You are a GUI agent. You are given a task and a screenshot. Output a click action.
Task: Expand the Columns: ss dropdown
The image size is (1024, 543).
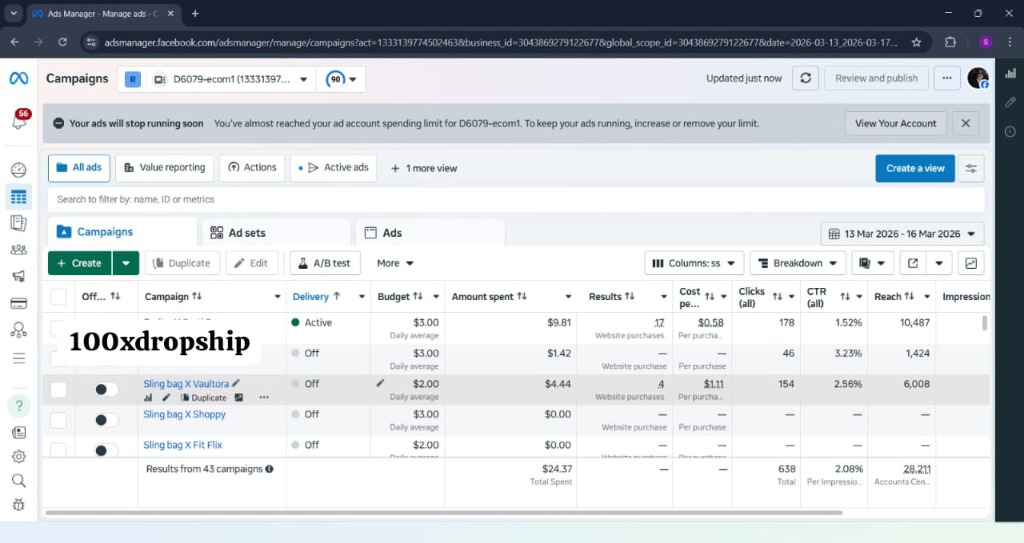694,263
